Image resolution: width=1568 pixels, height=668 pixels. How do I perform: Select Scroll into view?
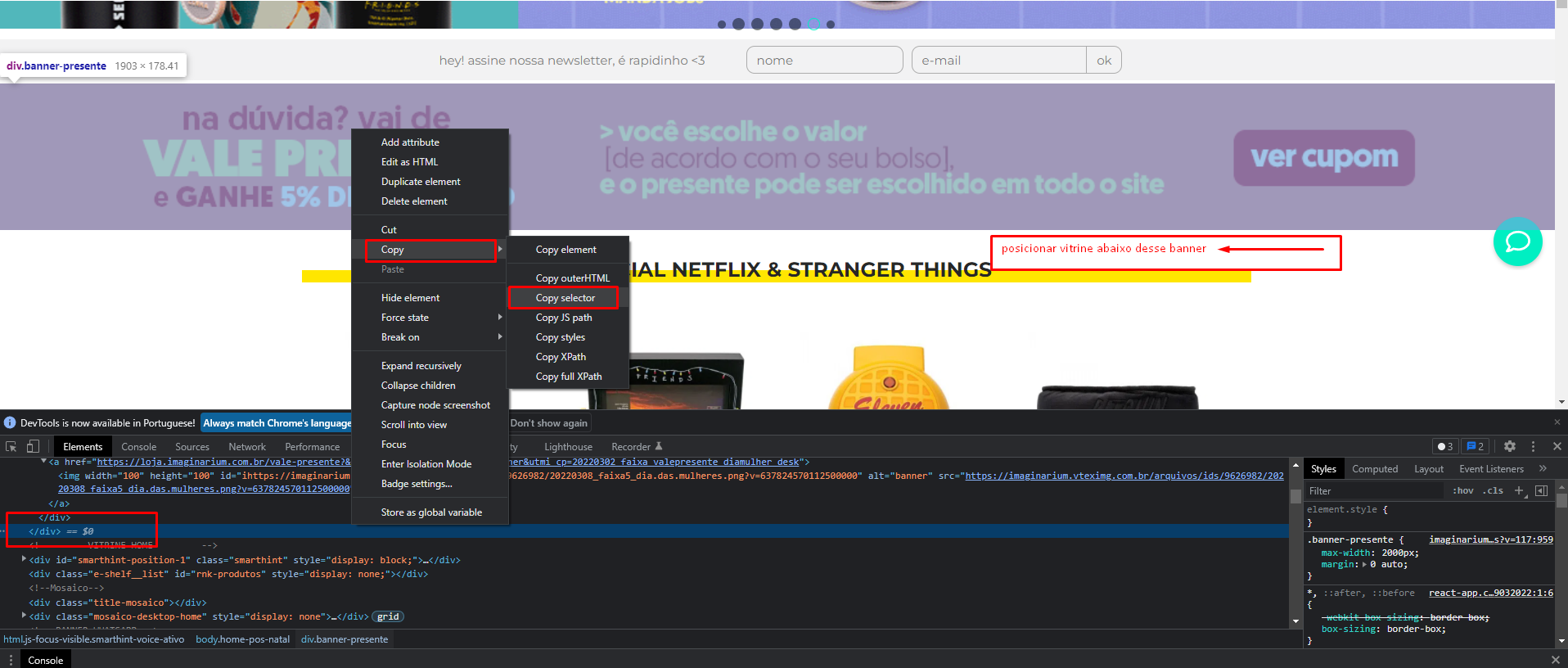pyautogui.click(x=430, y=425)
